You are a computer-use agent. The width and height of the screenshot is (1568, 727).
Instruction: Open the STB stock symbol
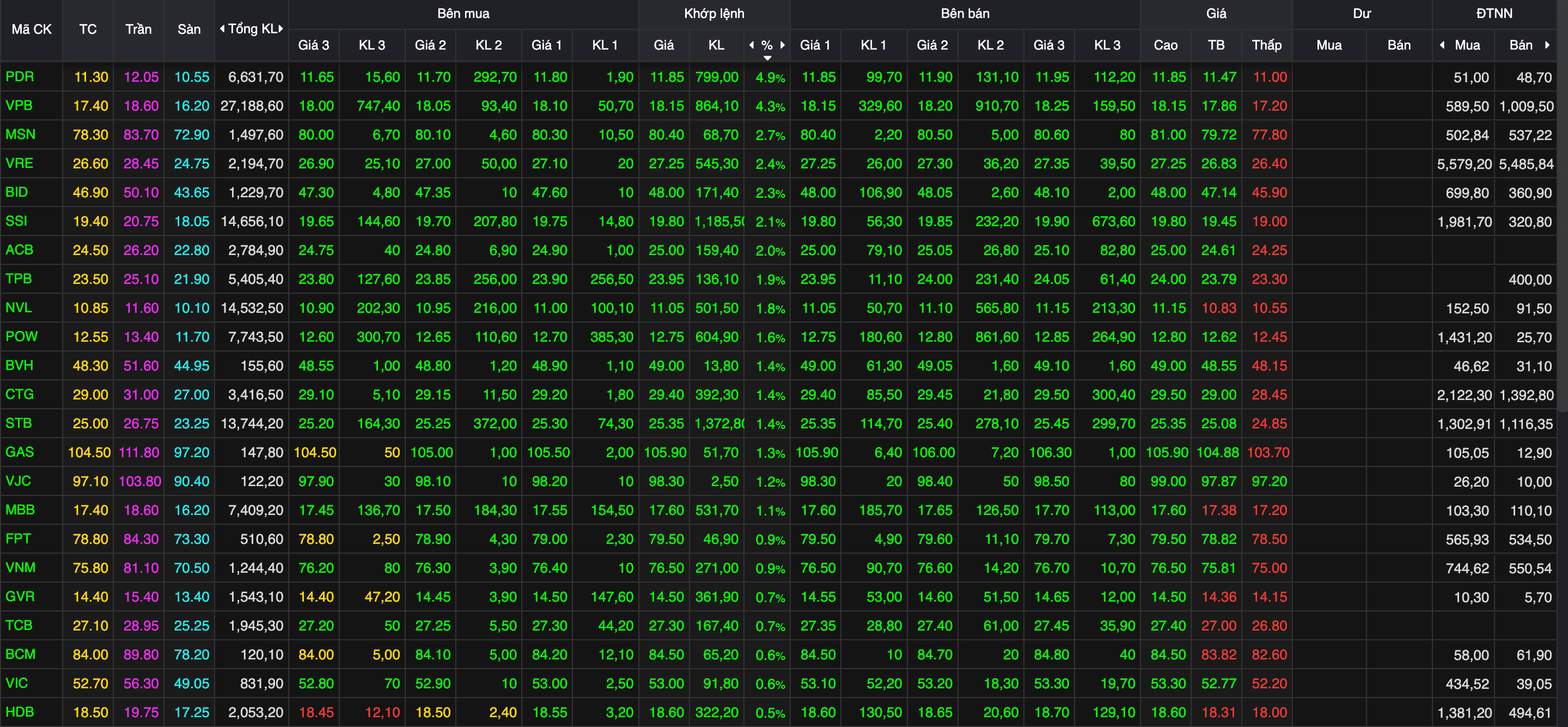click(x=19, y=423)
